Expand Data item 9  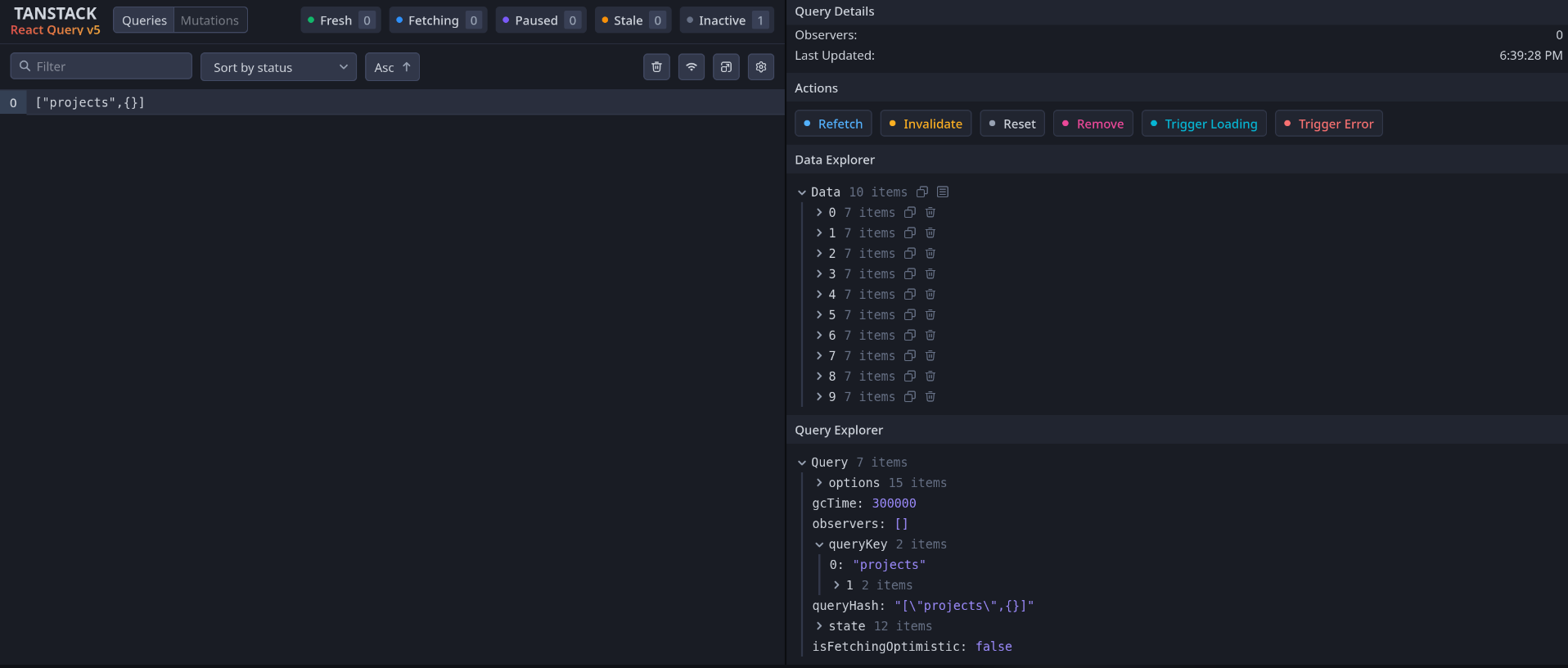pyautogui.click(x=819, y=396)
